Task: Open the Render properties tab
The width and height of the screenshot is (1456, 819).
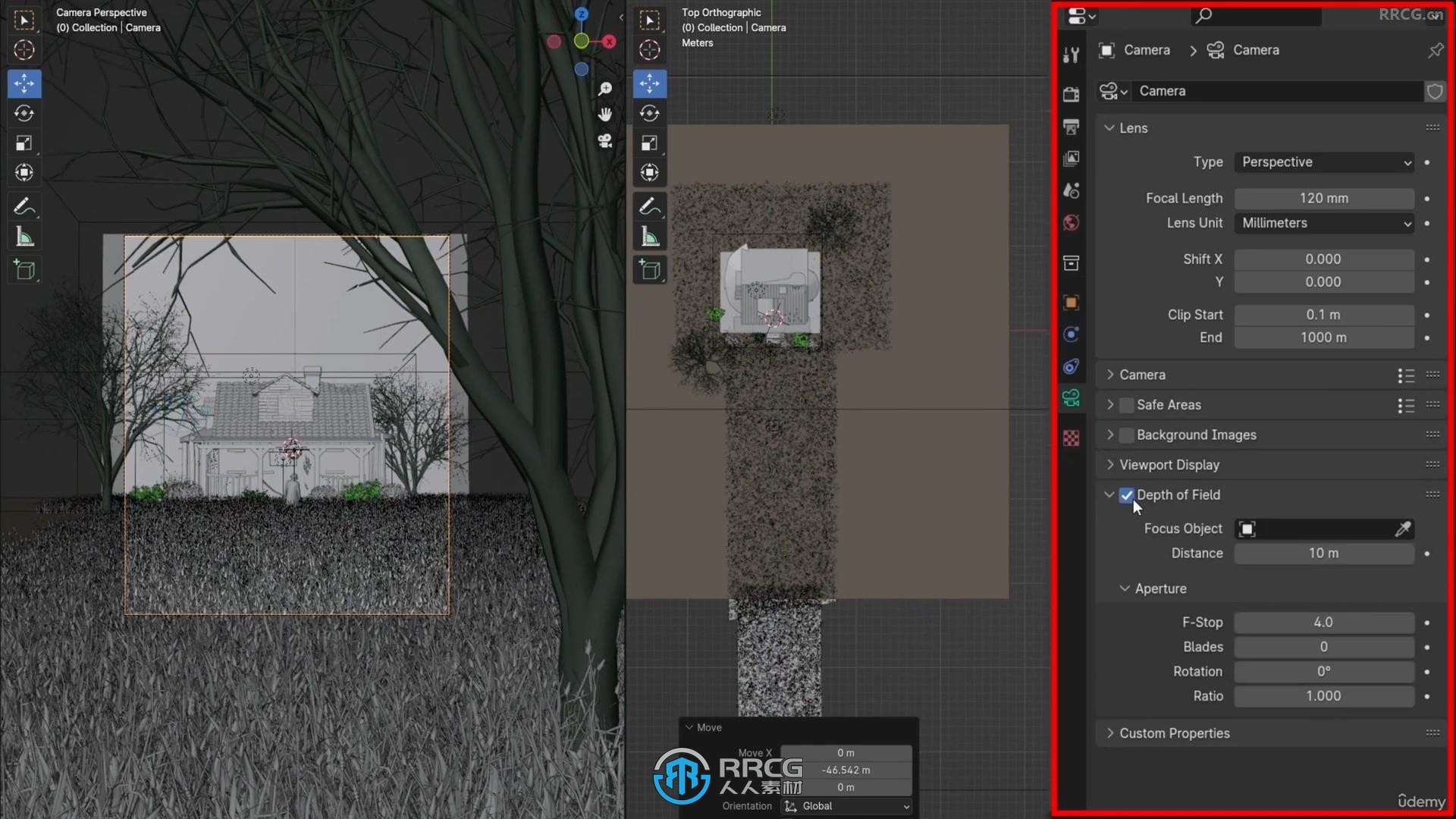Action: point(1071,94)
